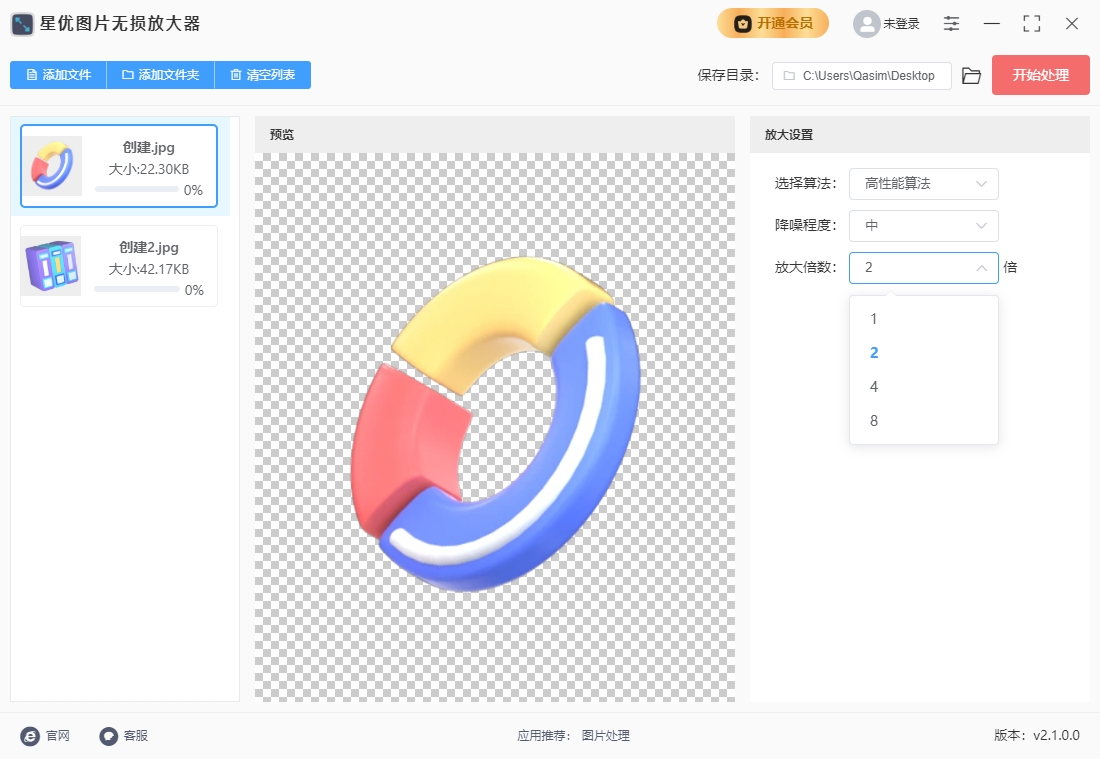Expand the 选择算法 algorithm dropdown
The height and width of the screenshot is (760, 1100).
[x=923, y=184]
